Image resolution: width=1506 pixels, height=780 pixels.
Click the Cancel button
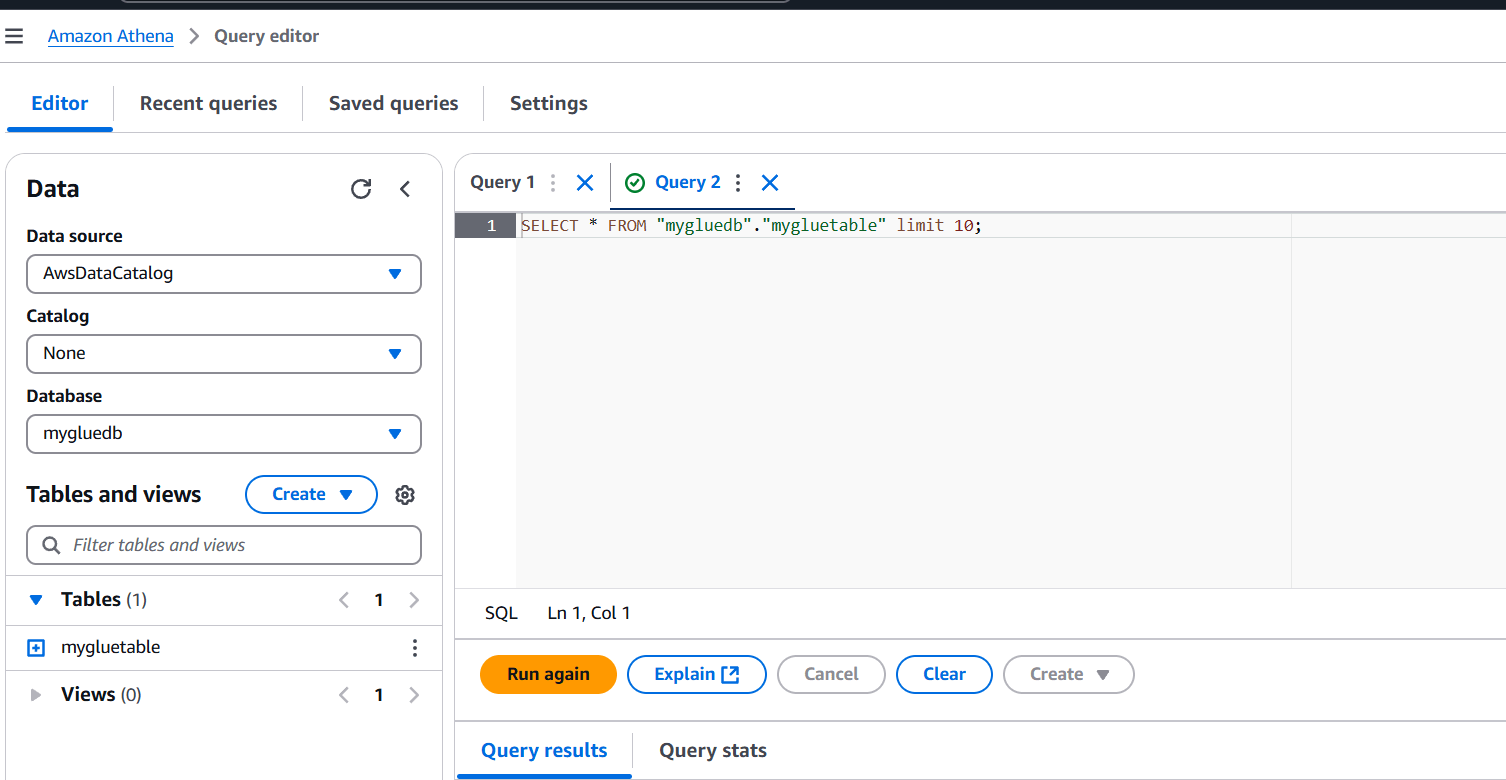831,674
